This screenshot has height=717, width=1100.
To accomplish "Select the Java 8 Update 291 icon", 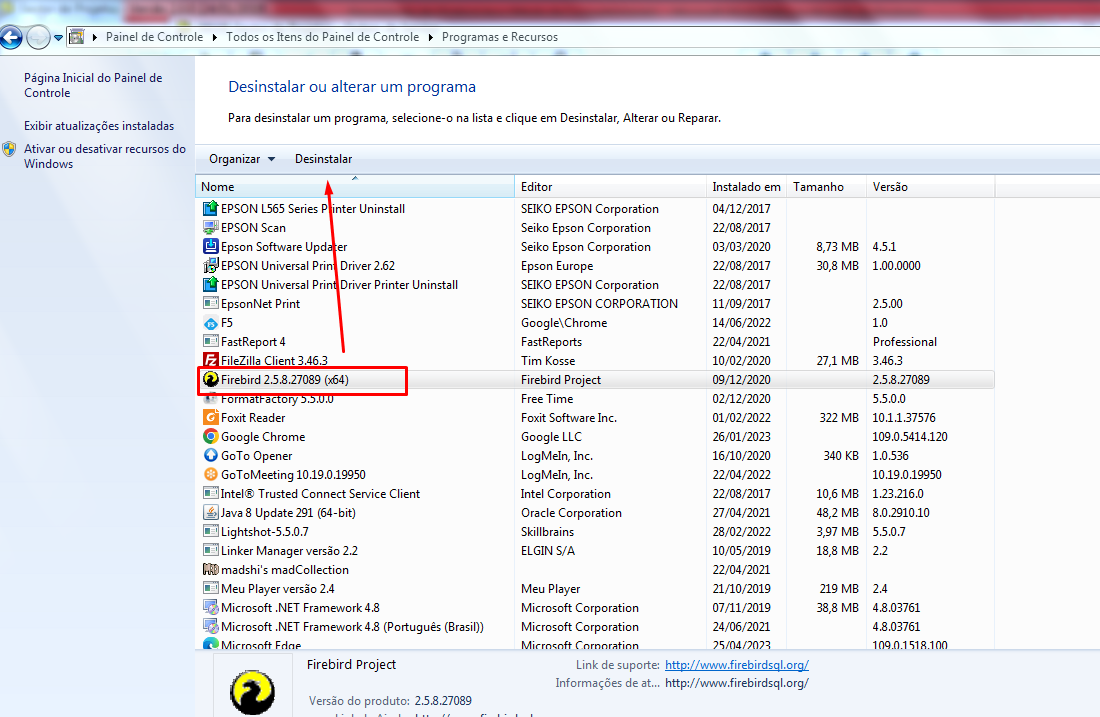I will point(210,512).
